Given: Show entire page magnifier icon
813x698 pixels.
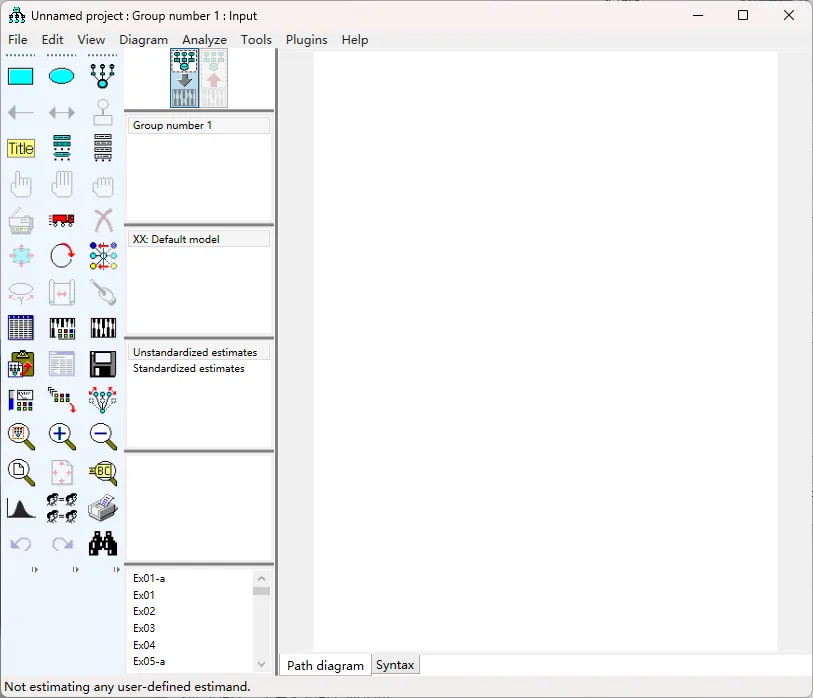Looking at the screenshot, I should pyautogui.click(x=21, y=473).
